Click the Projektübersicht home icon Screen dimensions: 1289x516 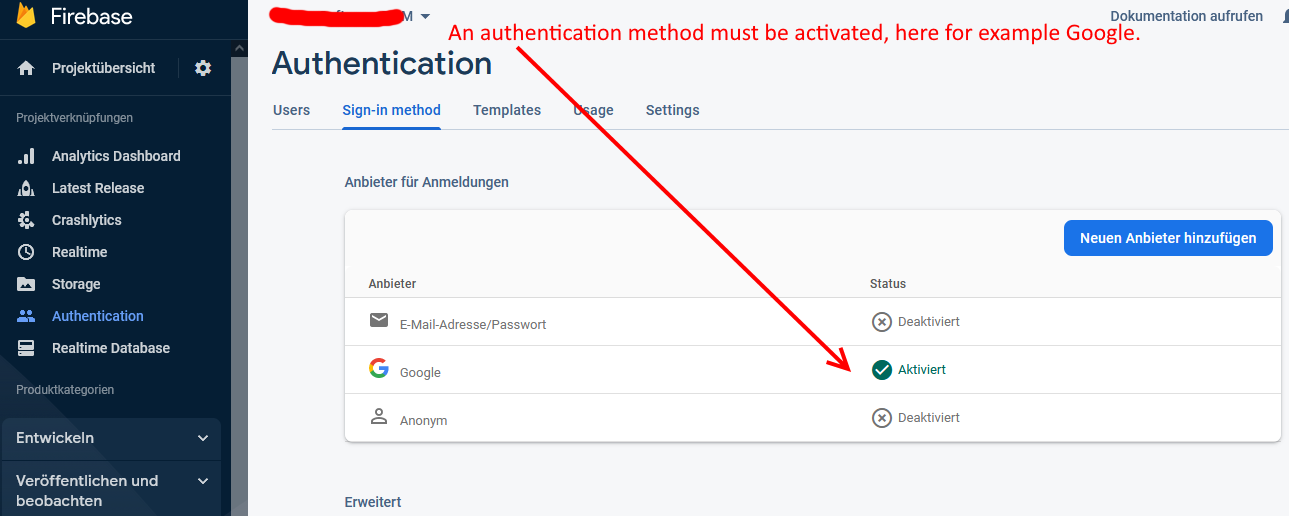click(26, 68)
